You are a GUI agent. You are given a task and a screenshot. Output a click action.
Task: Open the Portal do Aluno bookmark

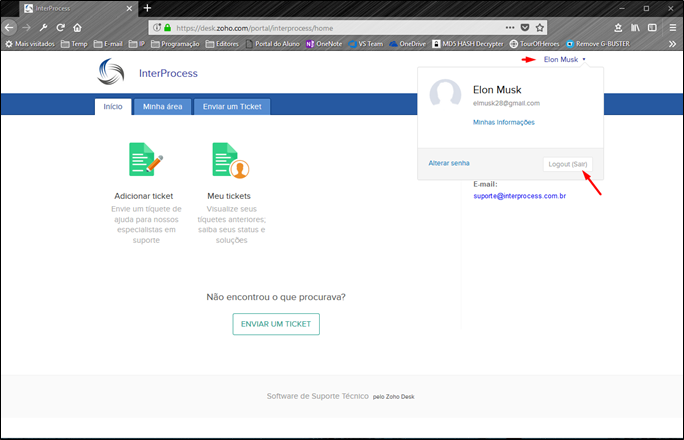[273, 44]
